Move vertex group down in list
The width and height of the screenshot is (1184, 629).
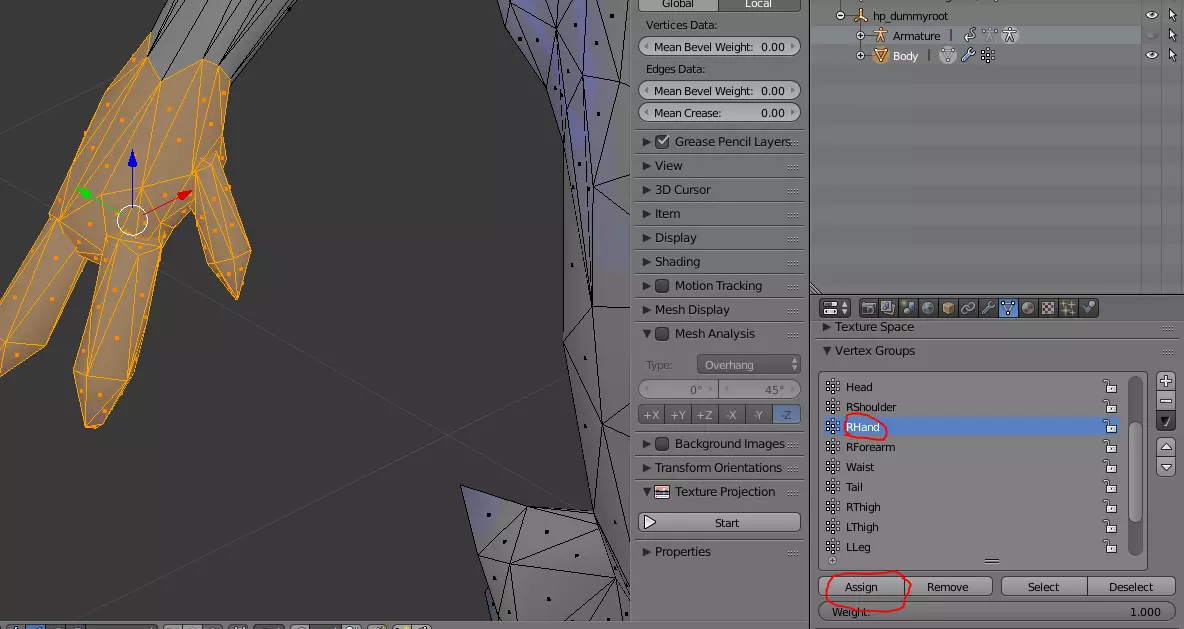[1166, 467]
